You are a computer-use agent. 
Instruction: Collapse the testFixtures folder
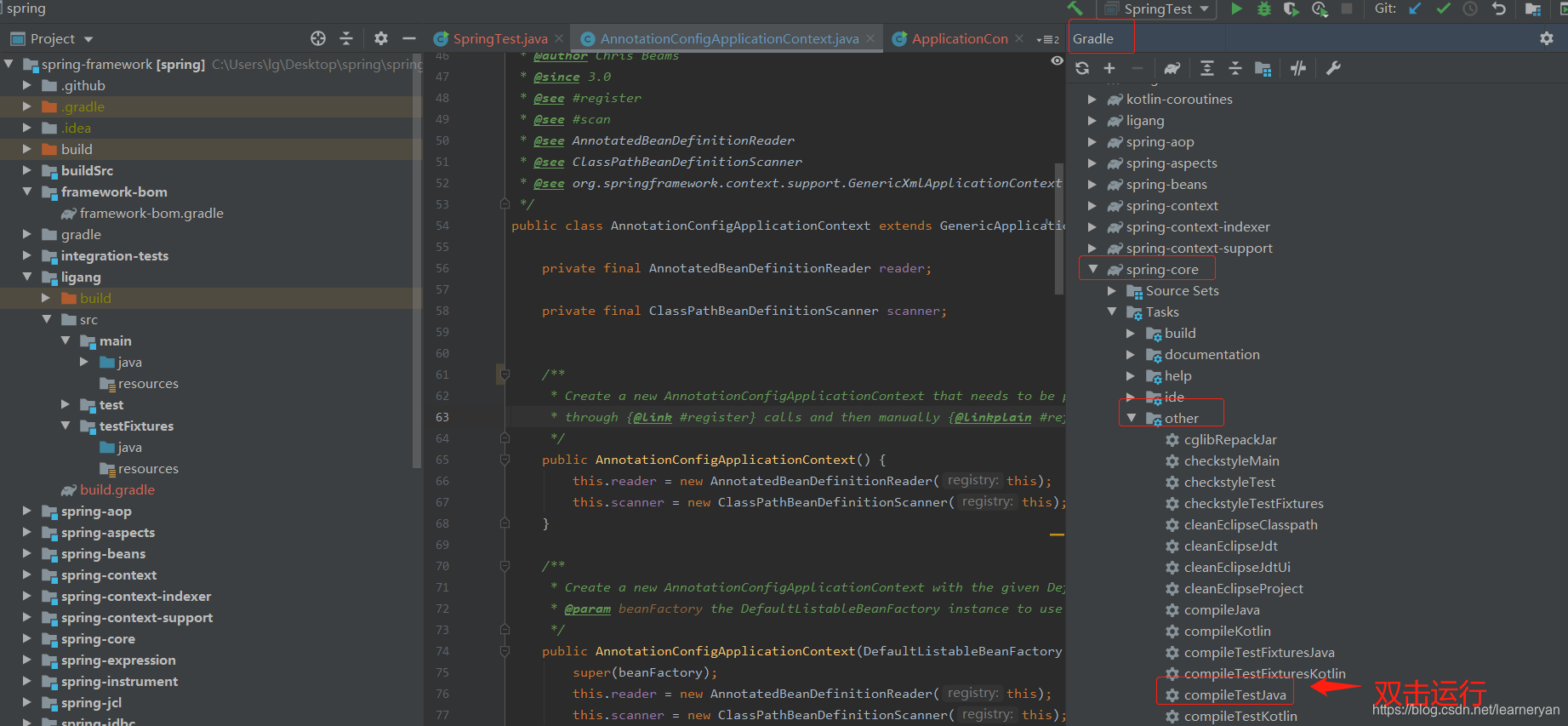point(66,426)
